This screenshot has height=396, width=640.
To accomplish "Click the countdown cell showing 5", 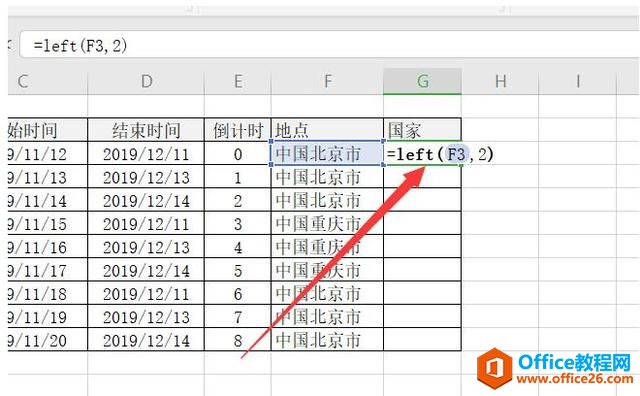I will [238, 270].
